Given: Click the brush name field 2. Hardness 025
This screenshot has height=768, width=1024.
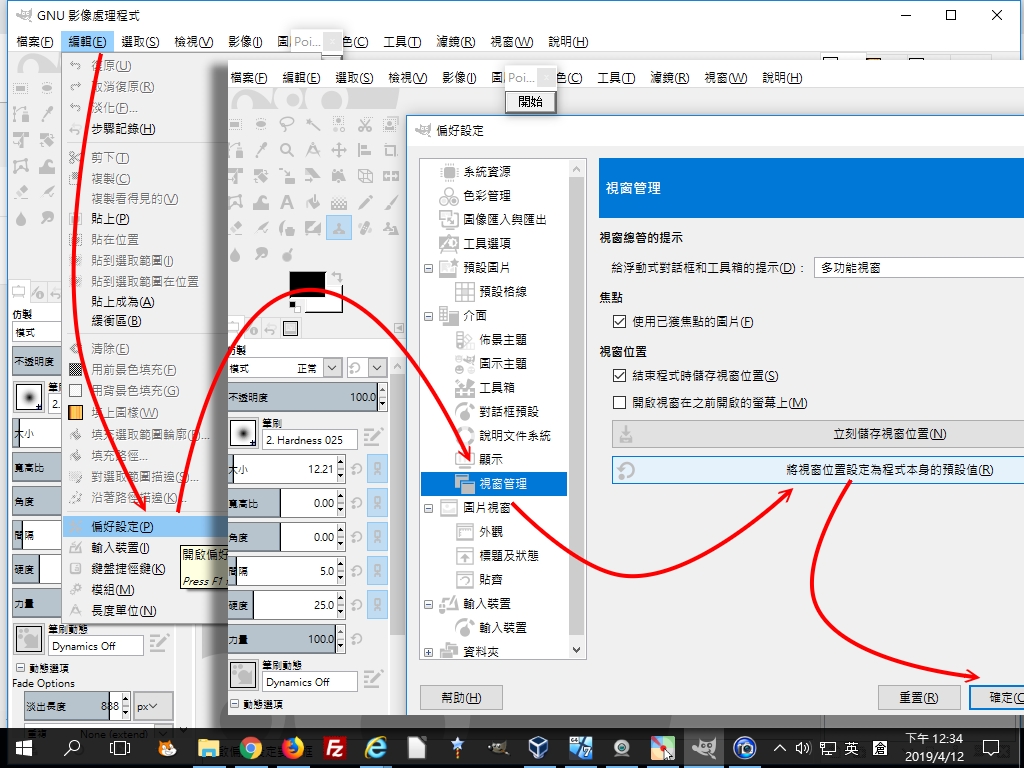Looking at the screenshot, I should click(310, 440).
